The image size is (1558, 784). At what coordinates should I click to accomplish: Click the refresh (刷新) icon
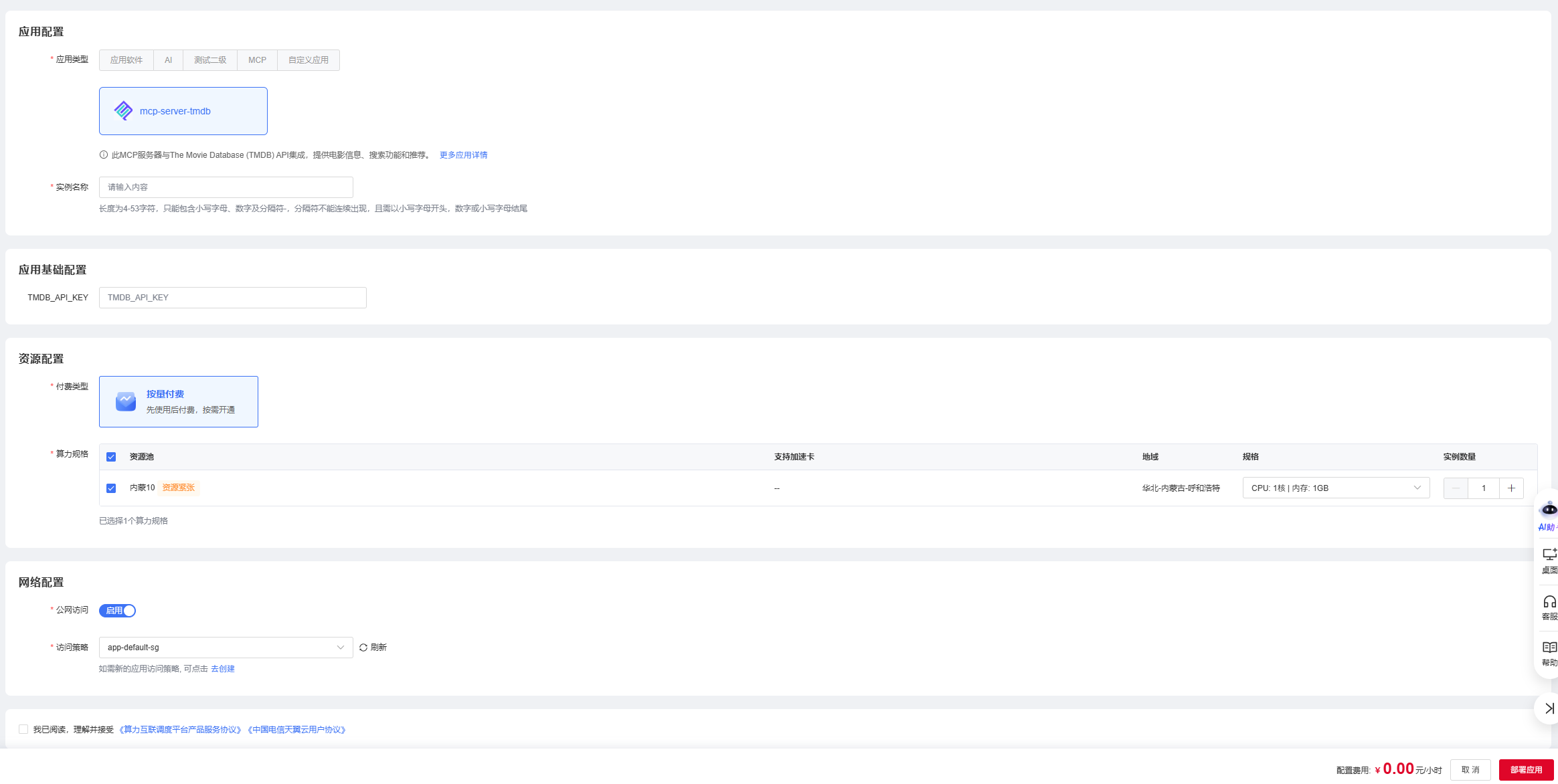[x=363, y=648]
